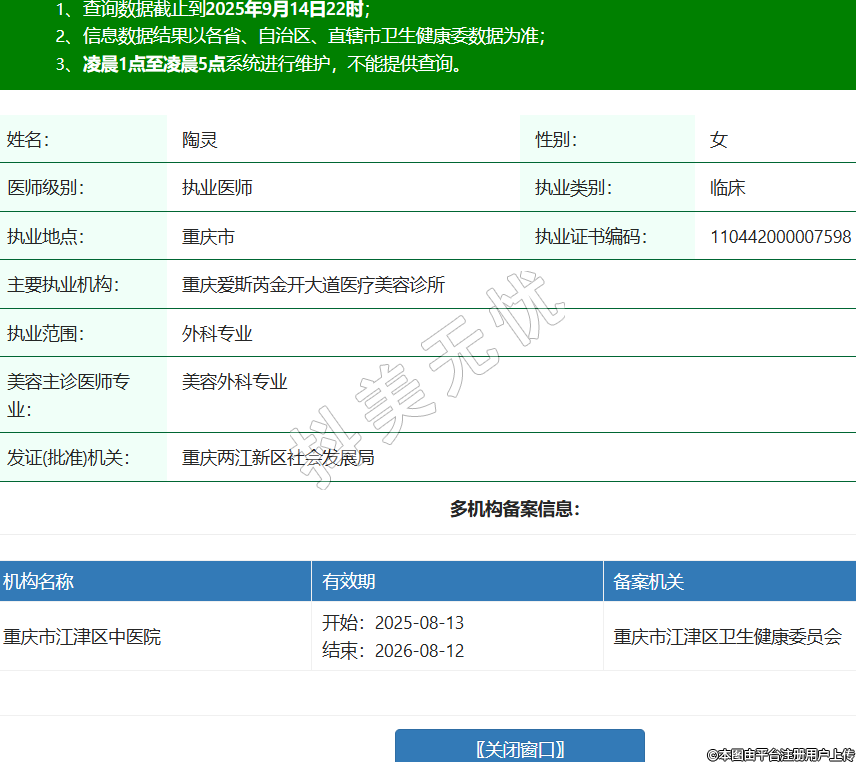856x762 pixels.
Task: Click the 重庆两江新区社会发展局 issuing authority value
Action: (278, 458)
